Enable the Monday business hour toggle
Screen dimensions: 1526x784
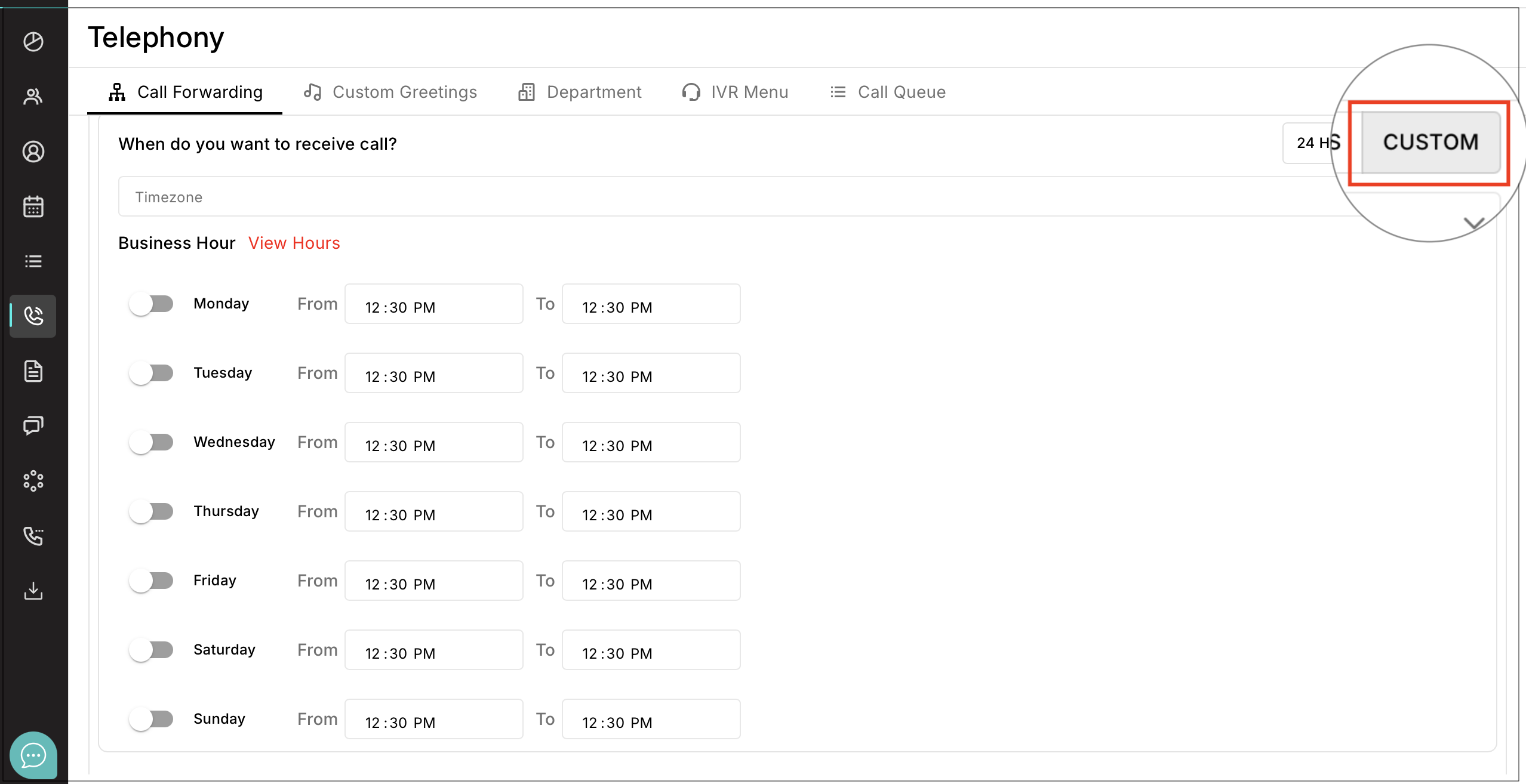pos(151,304)
